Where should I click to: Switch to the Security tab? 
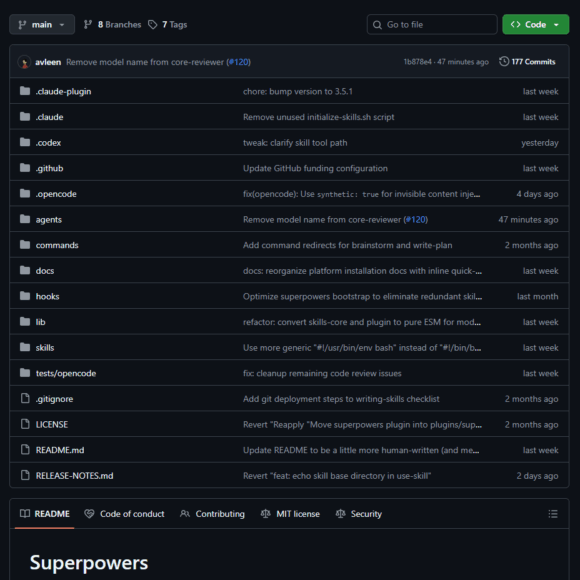pos(358,514)
